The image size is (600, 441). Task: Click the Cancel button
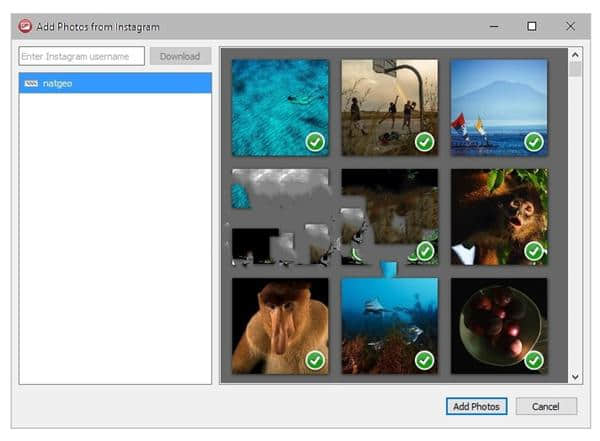(546, 406)
